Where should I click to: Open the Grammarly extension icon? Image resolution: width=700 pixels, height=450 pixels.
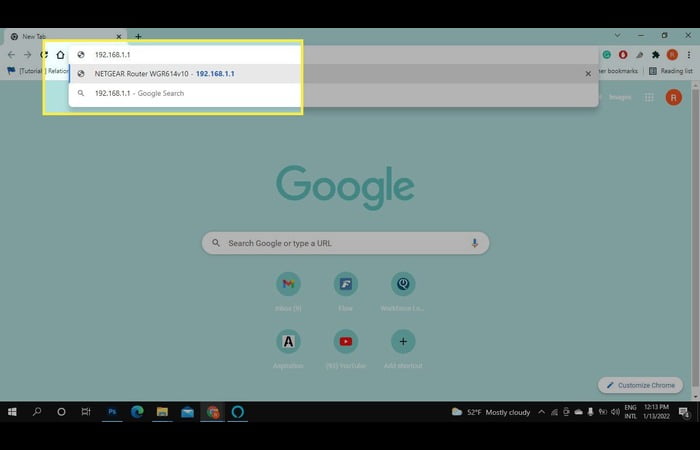coord(607,54)
